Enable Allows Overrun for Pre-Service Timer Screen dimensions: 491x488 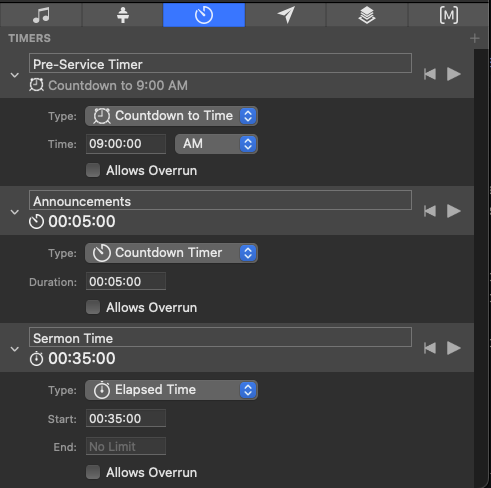[x=93, y=170]
